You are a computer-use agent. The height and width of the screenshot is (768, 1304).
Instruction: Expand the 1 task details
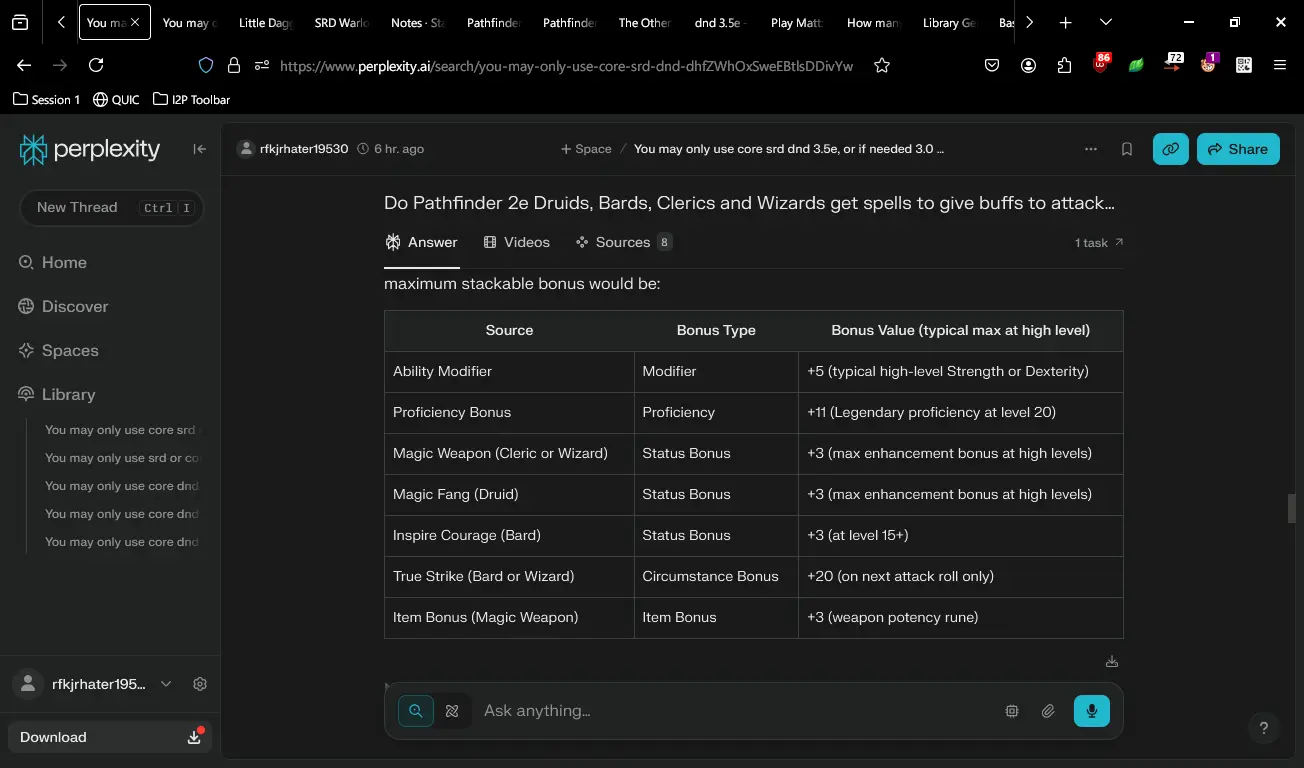[x=1098, y=243]
